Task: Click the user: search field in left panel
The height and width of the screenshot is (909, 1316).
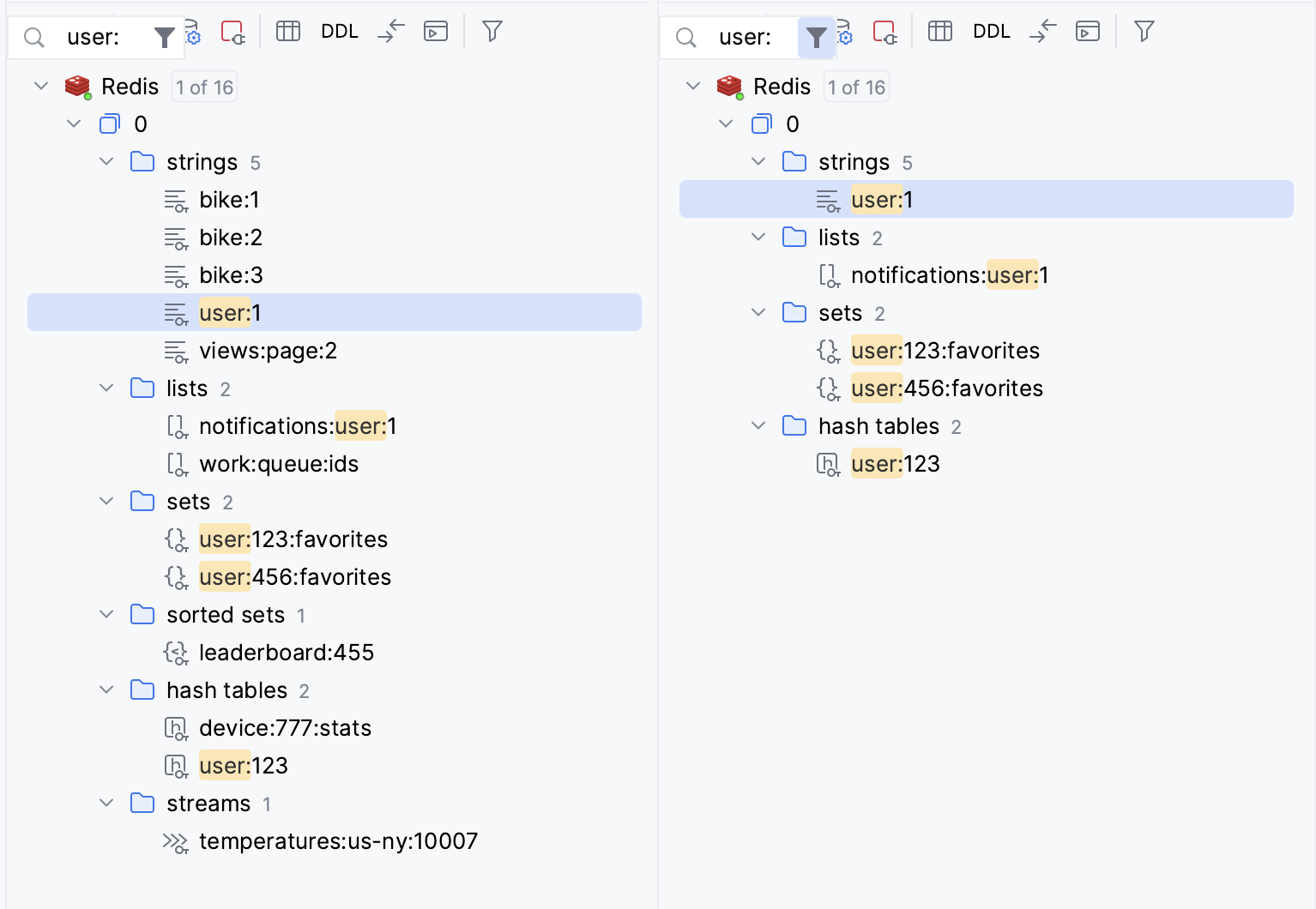Action: pyautogui.click(x=94, y=37)
